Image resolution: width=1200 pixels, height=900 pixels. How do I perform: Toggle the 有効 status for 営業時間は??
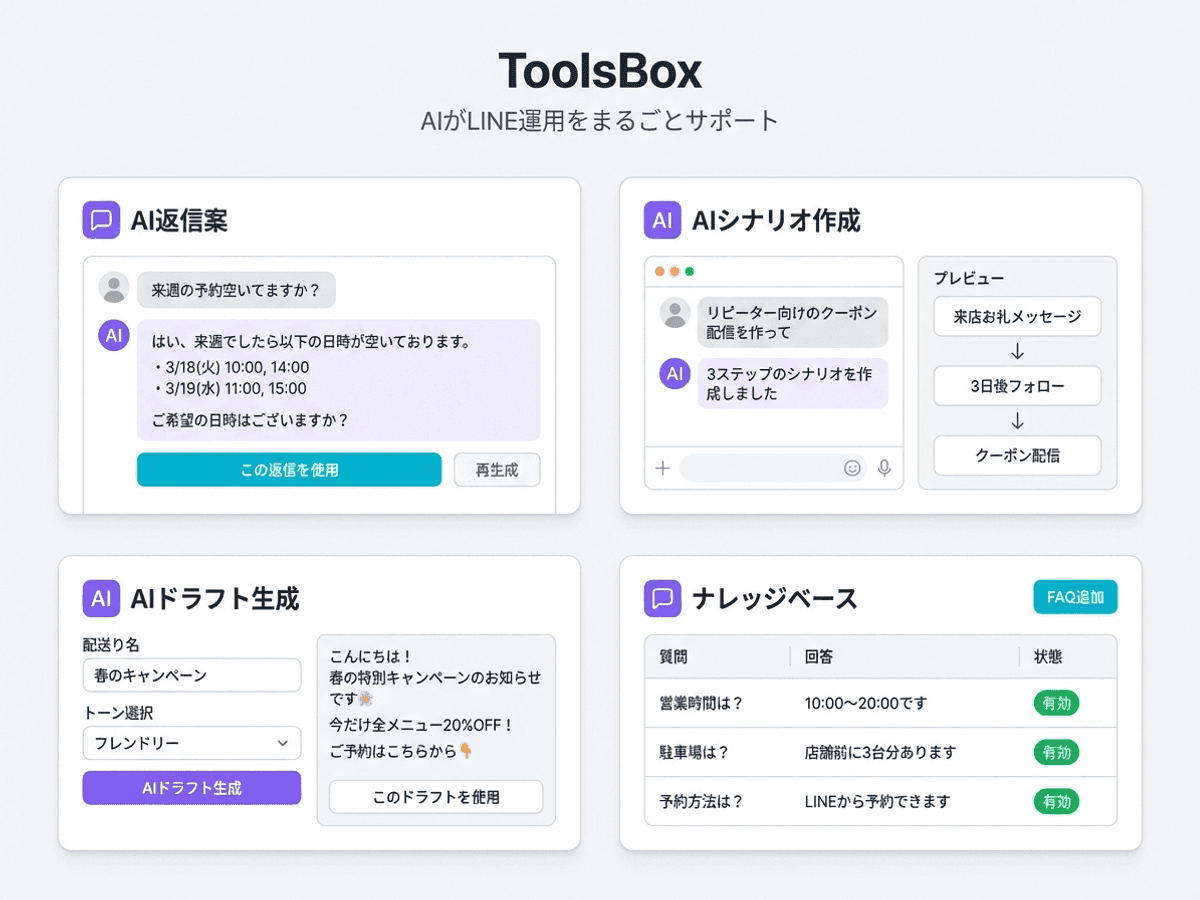click(1056, 703)
